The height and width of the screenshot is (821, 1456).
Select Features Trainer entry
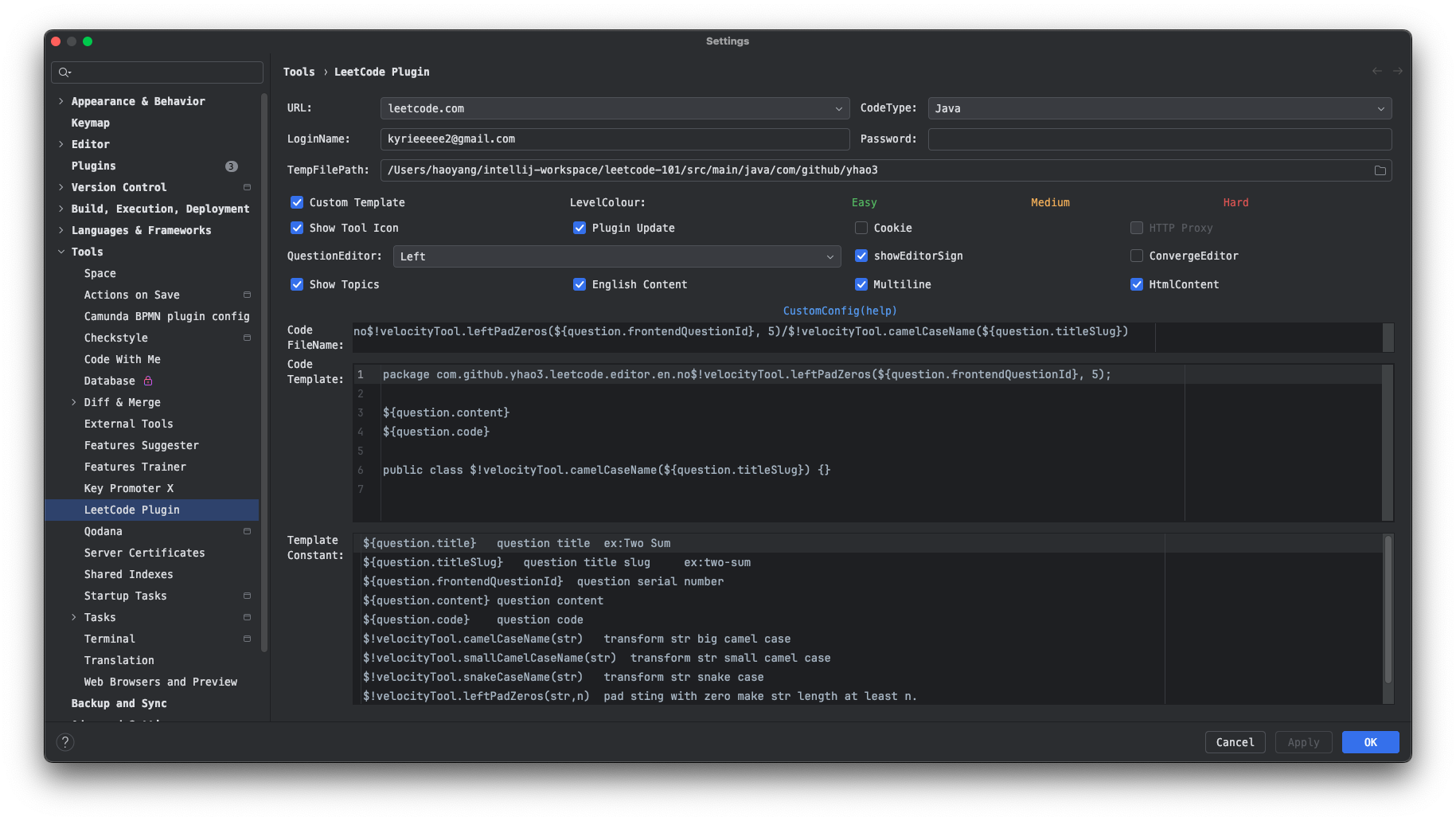[x=135, y=467]
